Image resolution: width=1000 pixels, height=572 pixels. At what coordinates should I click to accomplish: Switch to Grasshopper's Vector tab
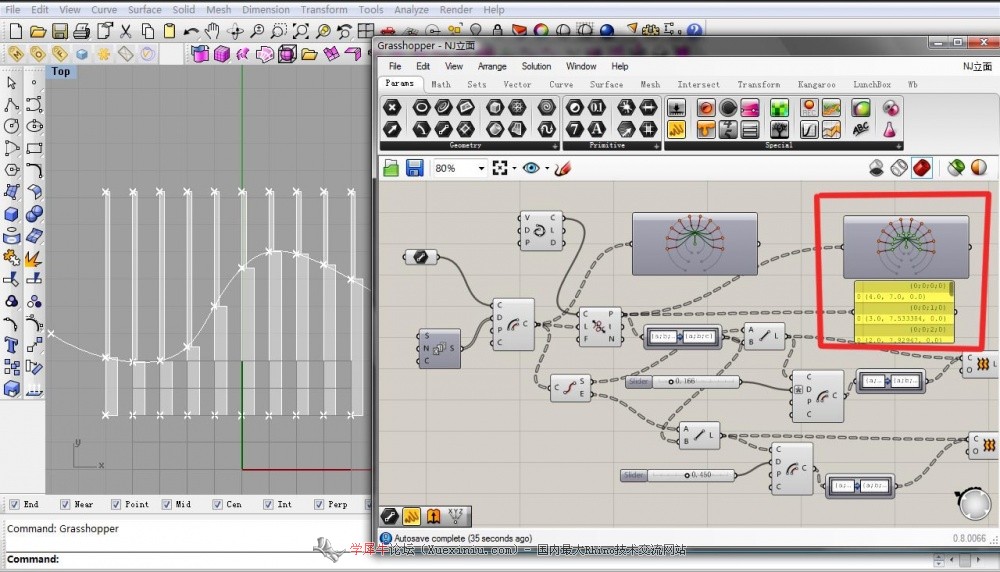(517, 84)
